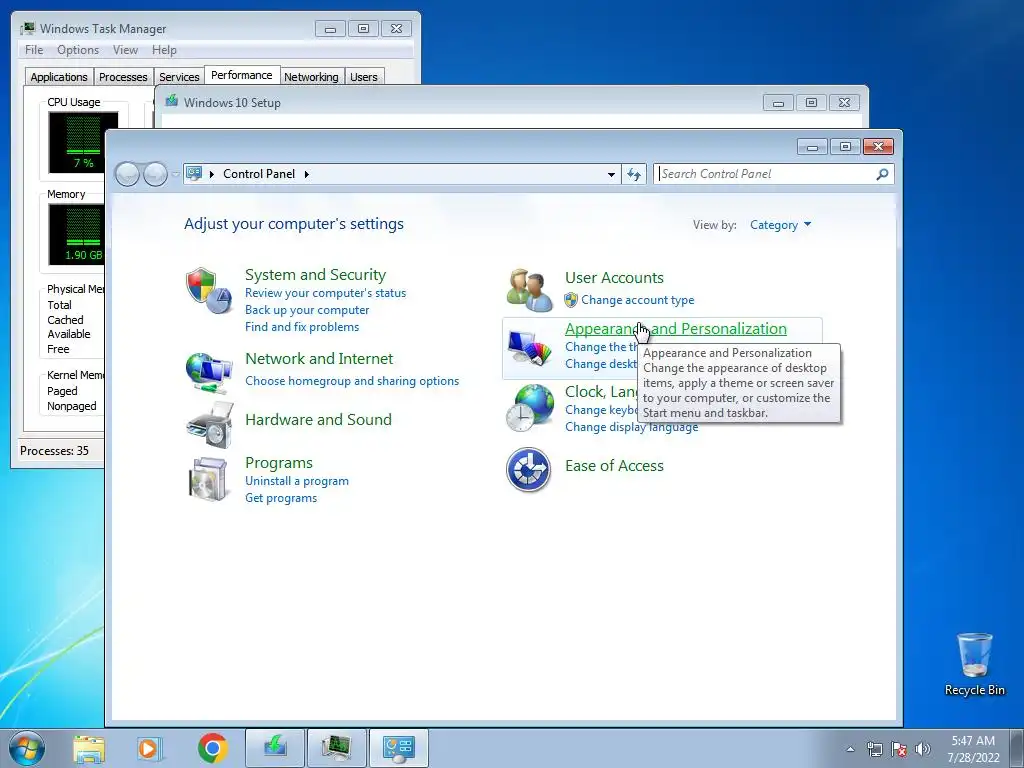
Task: Click the network tray icon
Action: tap(874, 749)
